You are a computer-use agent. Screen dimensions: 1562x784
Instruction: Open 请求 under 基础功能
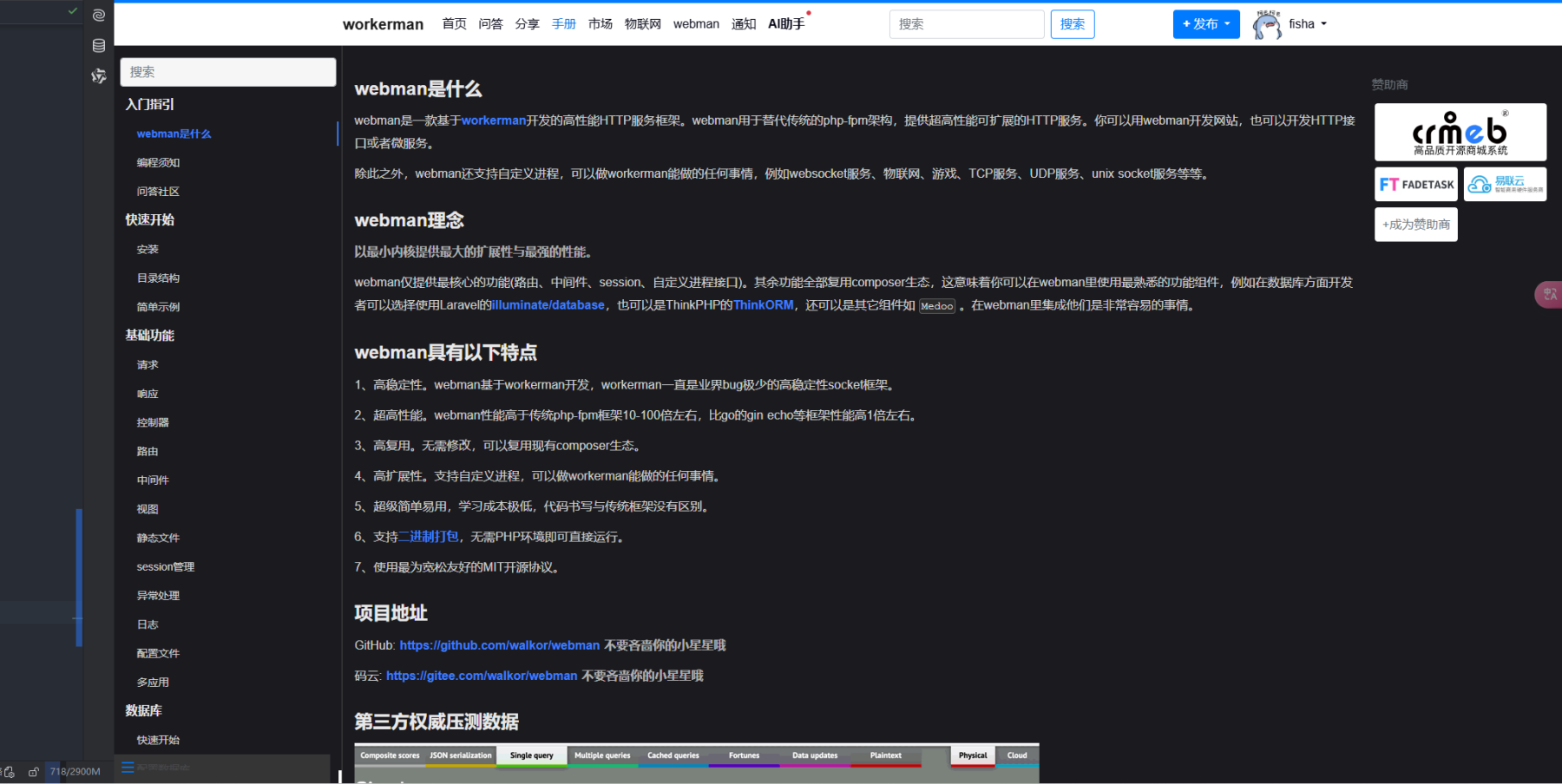pos(148,364)
